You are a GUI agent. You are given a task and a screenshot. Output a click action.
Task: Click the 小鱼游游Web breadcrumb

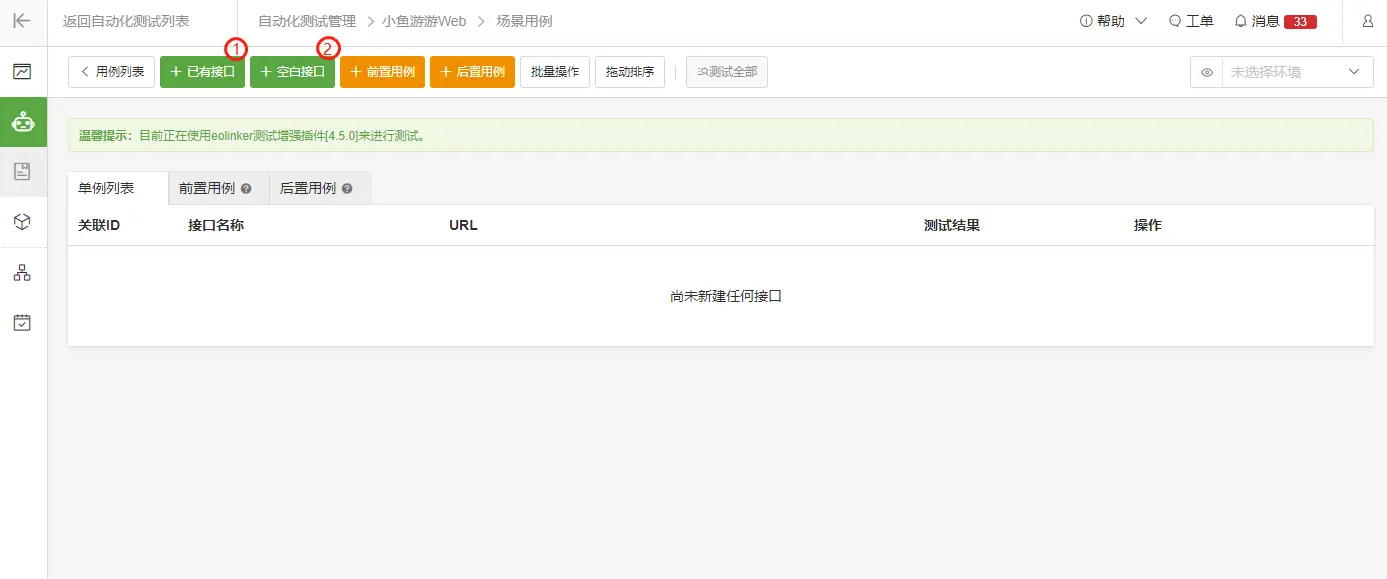pyautogui.click(x=424, y=21)
